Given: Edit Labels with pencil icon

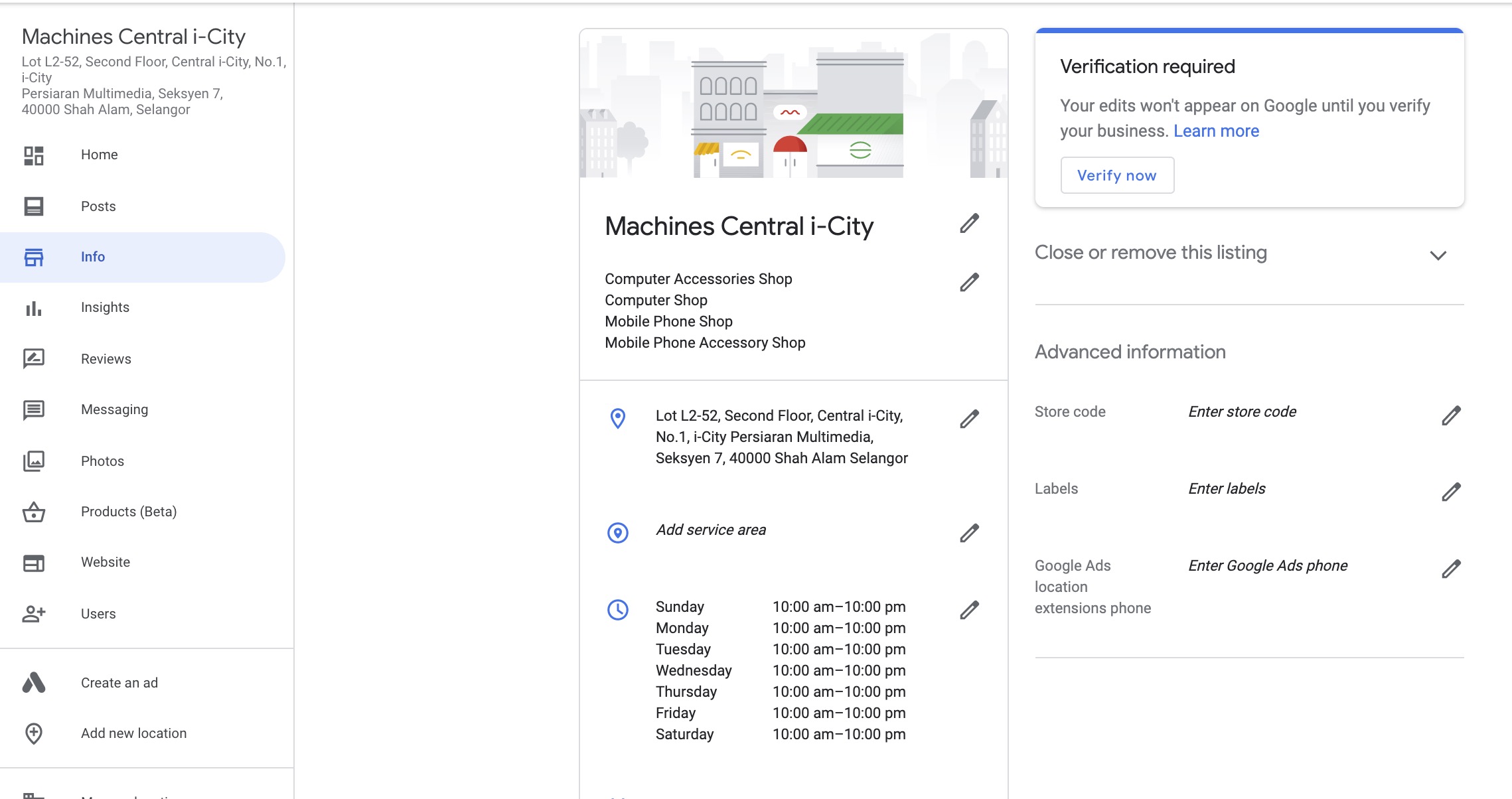Looking at the screenshot, I should click(1452, 492).
